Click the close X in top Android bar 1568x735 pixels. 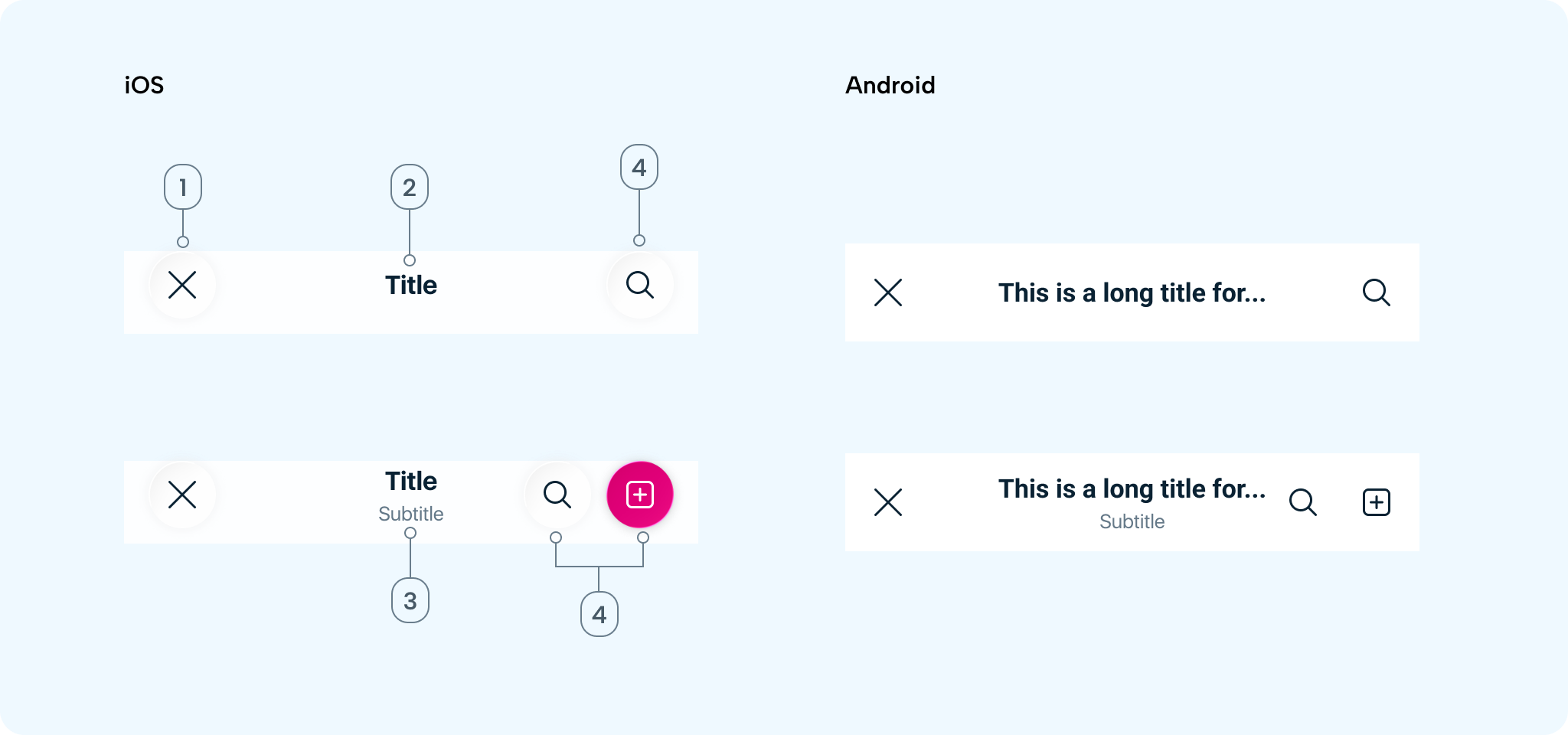[888, 292]
